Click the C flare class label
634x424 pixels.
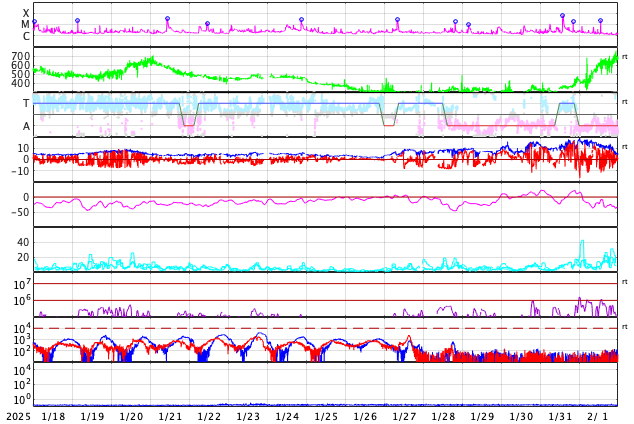26,37
